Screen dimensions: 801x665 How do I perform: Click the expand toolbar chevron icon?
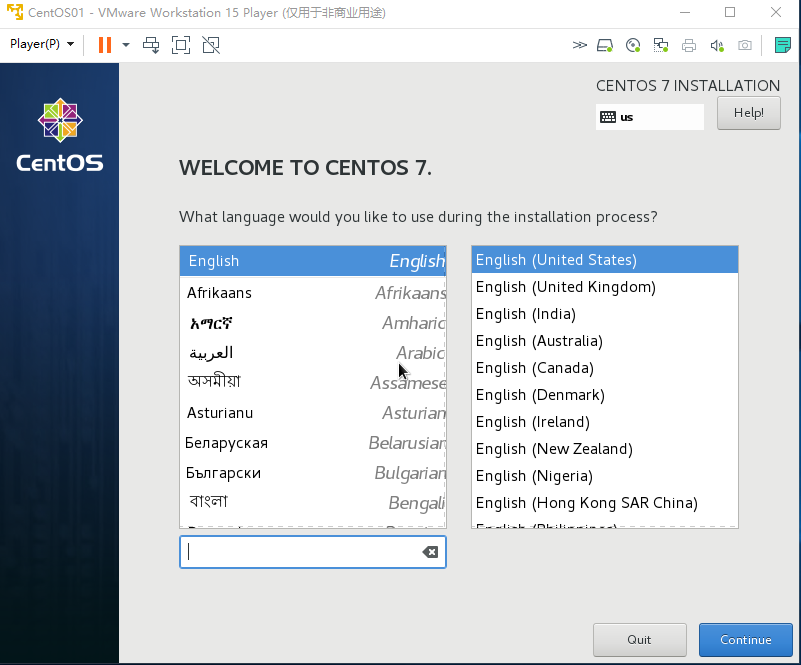tap(579, 45)
